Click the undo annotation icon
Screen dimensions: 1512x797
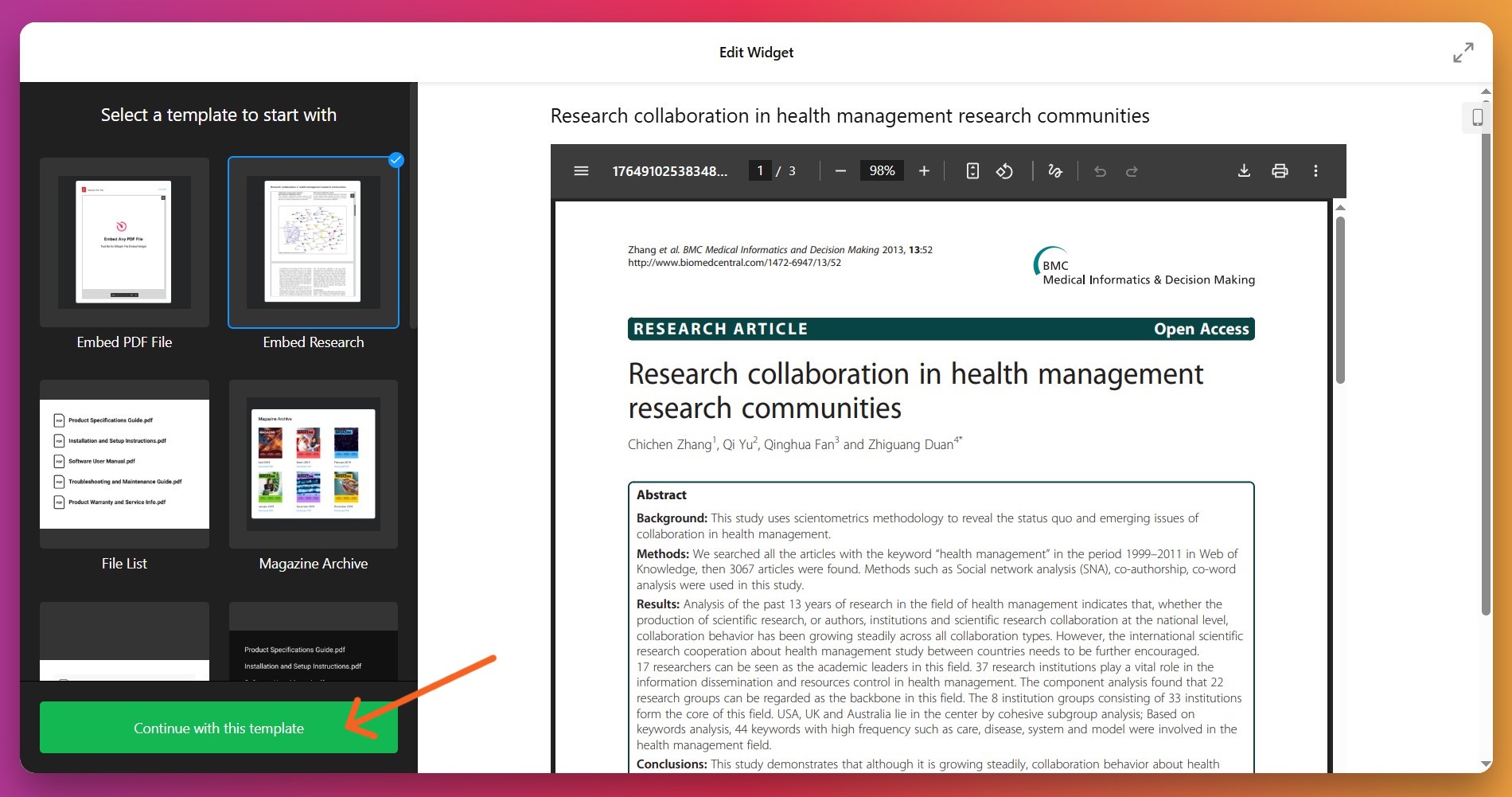click(x=1100, y=171)
